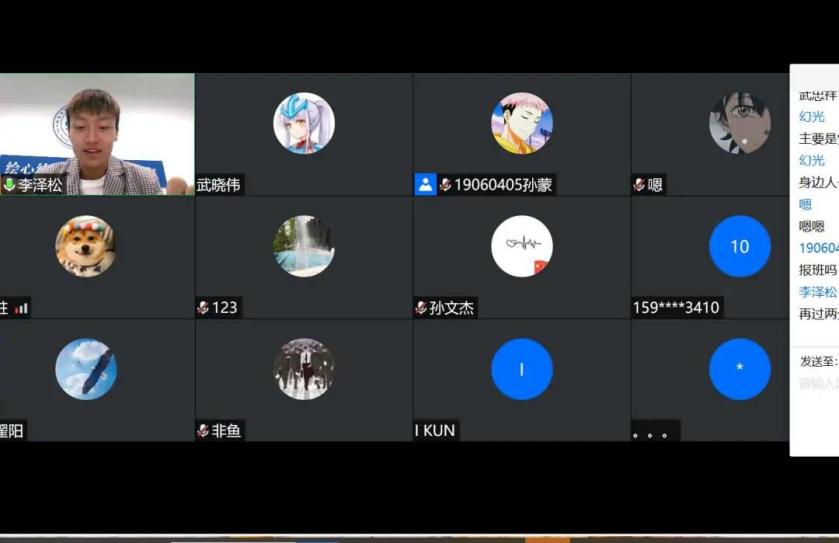Select 李泽松's live video tile
Viewport: 839px width, 543px height.
97,130
